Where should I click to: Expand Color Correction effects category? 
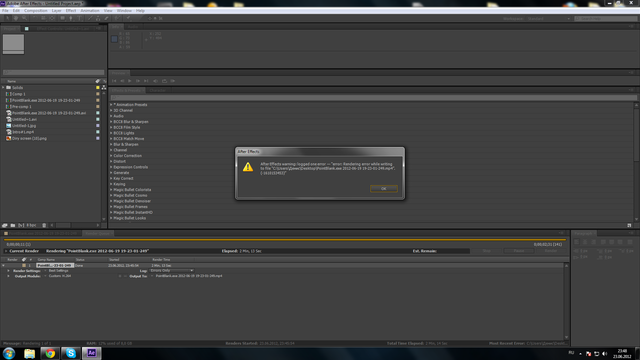click(111, 156)
